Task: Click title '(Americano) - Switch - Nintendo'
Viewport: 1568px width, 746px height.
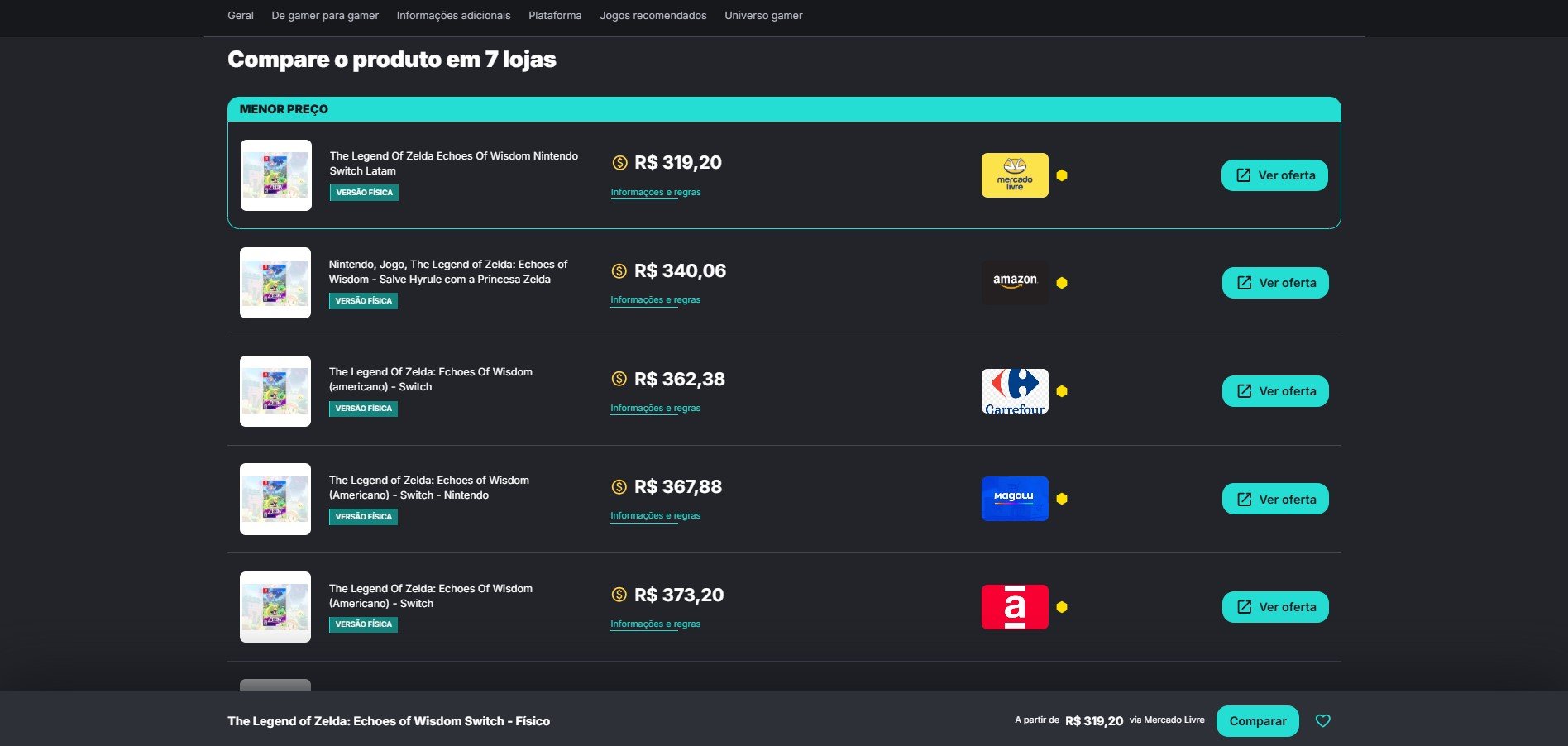Action: point(429,487)
